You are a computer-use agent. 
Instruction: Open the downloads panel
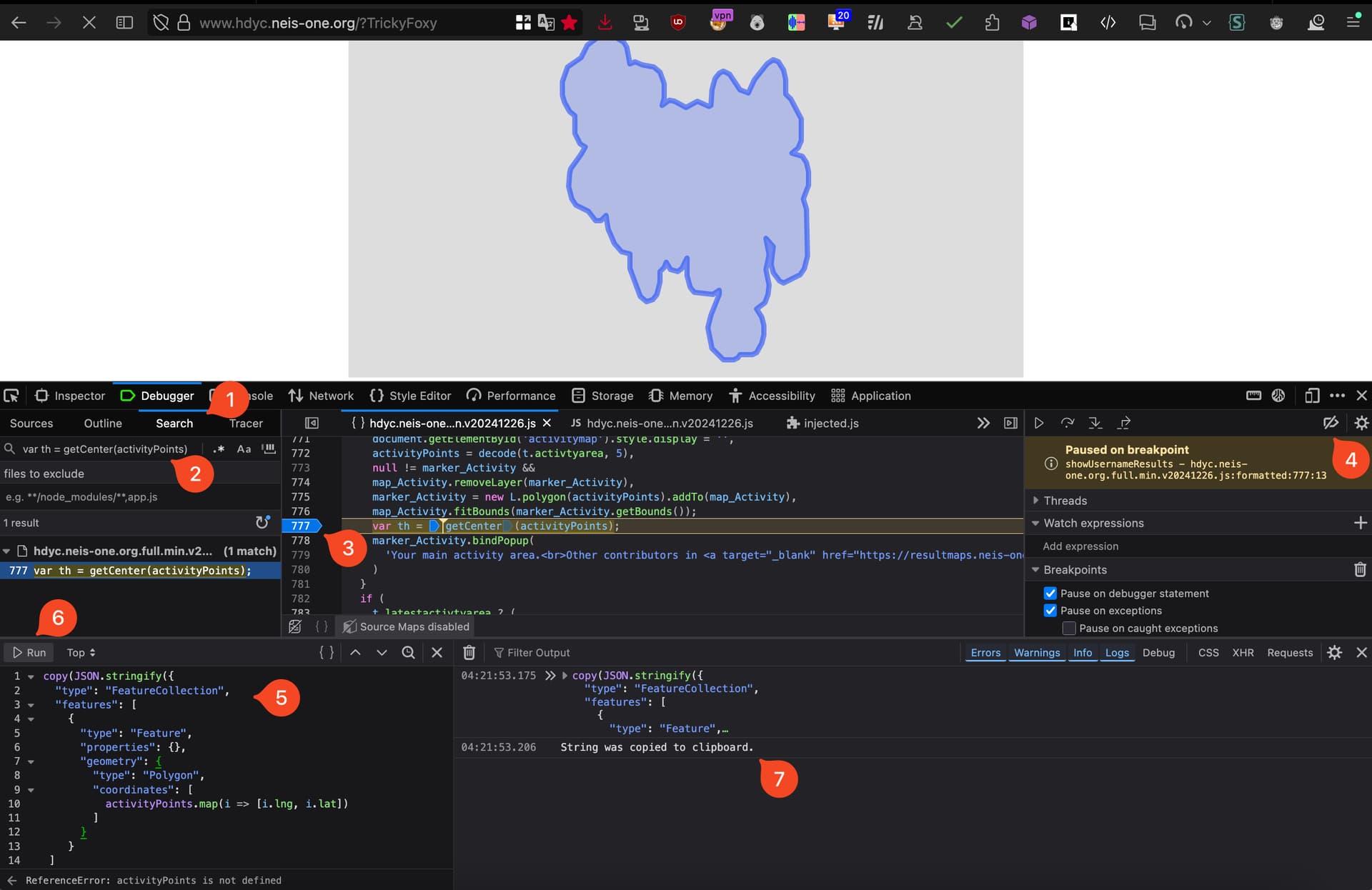605,23
